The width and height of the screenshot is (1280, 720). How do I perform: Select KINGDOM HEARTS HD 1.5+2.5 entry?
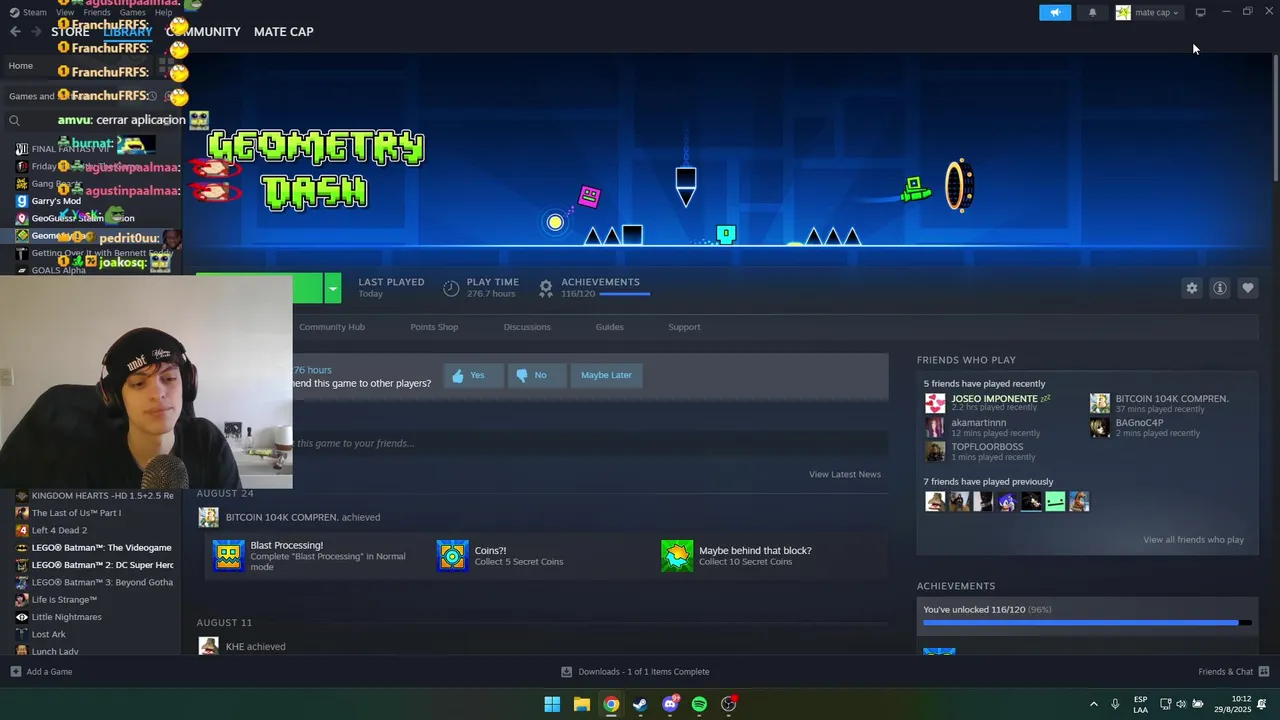pos(102,495)
